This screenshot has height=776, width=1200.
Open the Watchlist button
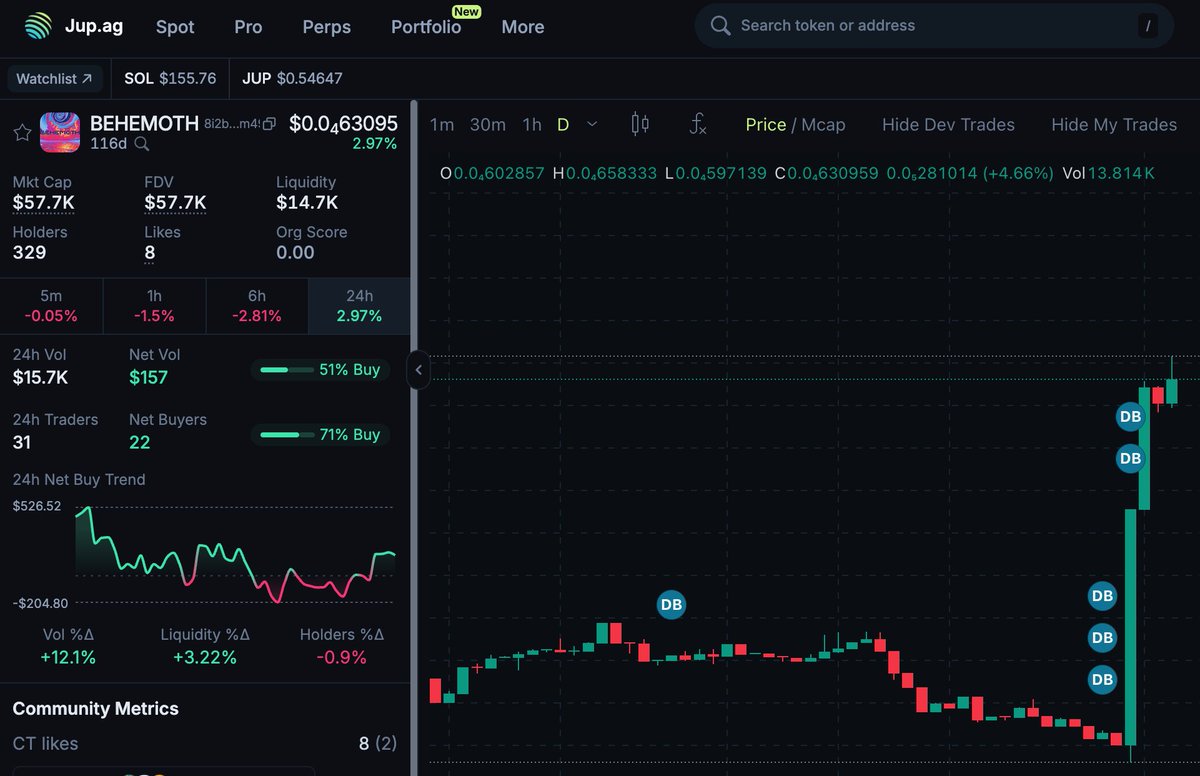click(x=57, y=78)
